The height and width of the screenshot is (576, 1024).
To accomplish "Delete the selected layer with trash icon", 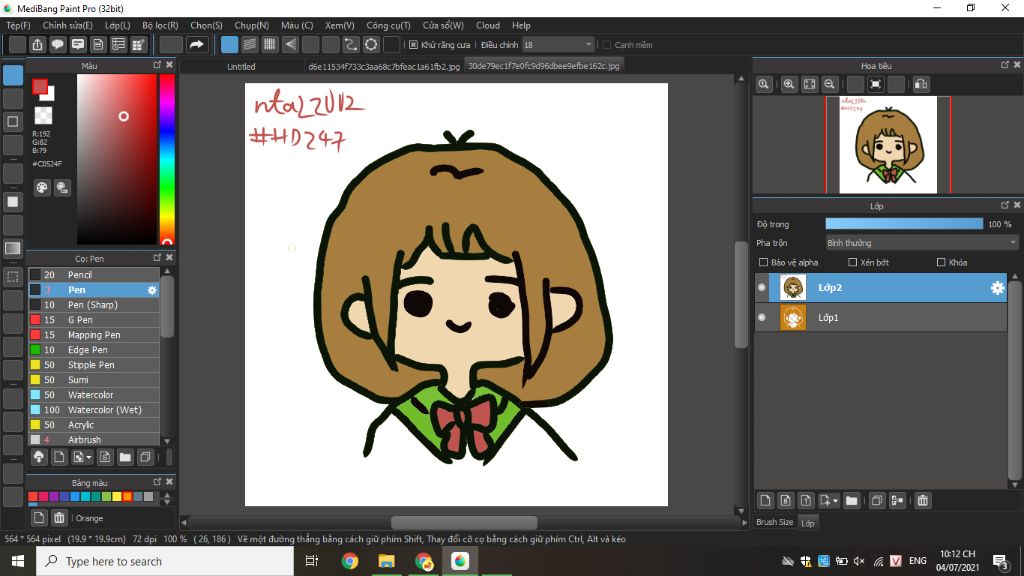I will pos(922,501).
